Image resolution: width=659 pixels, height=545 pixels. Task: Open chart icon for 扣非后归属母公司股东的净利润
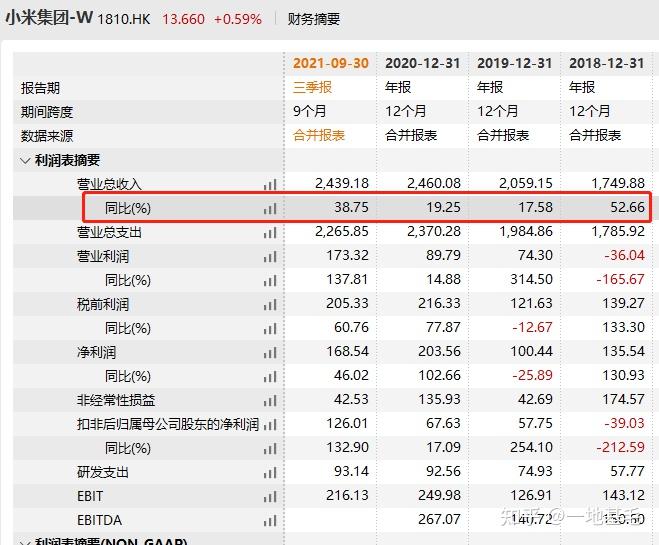click(270, 424)
